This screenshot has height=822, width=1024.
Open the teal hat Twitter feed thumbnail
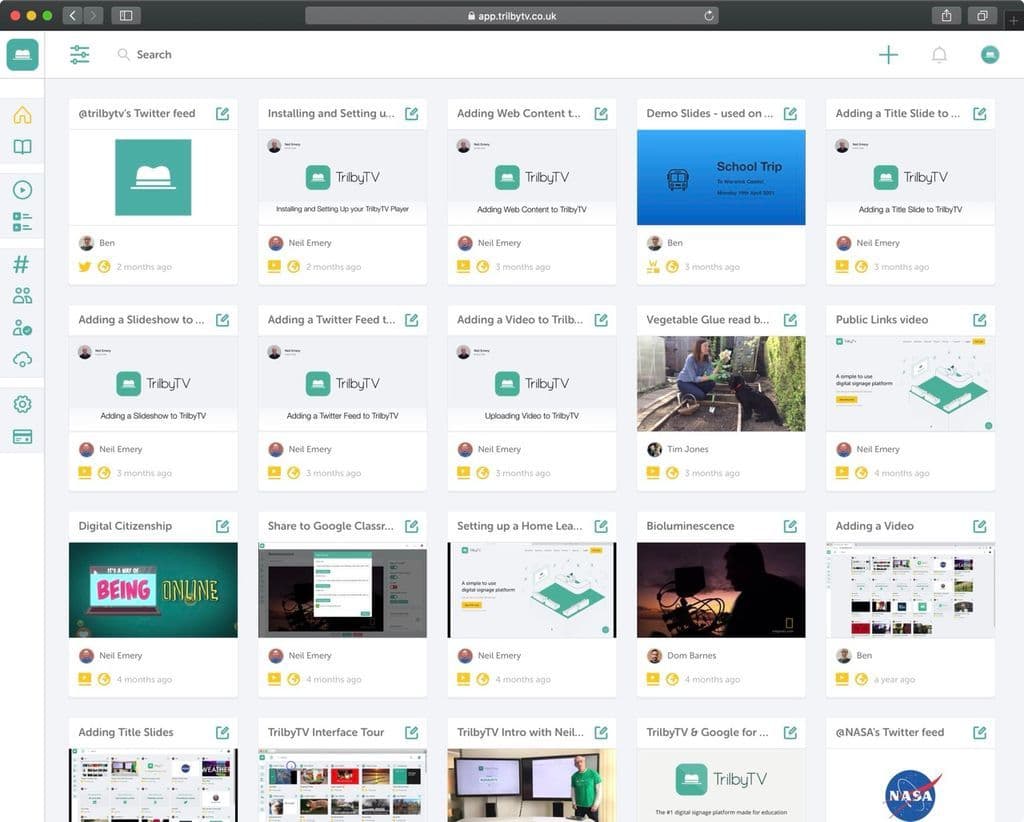coord(153,178)
